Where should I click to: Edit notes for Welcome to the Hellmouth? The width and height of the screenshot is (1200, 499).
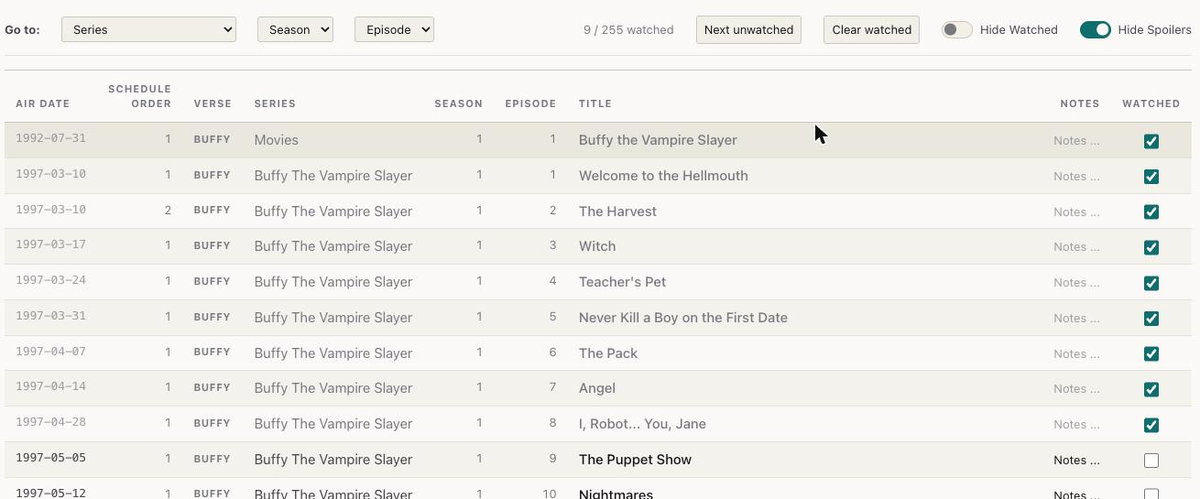(x=1076, y=177)
